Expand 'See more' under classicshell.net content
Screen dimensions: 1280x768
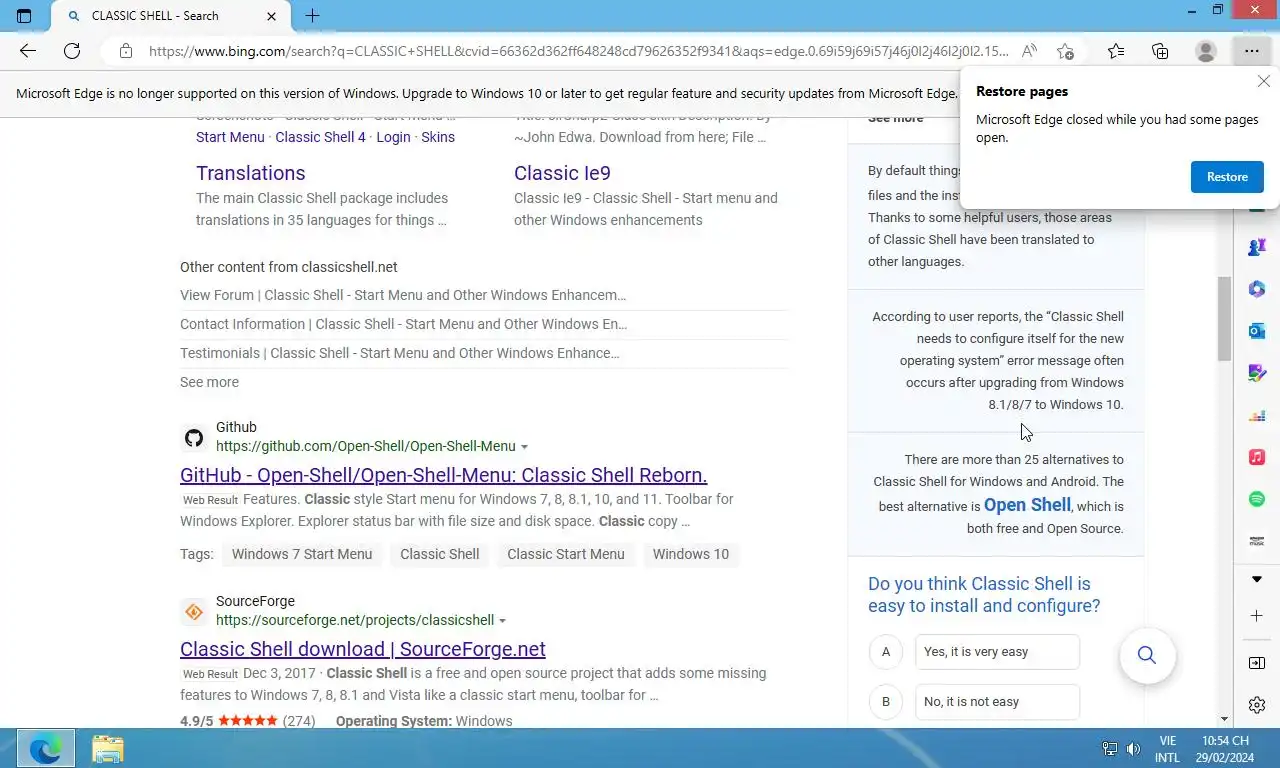tap(209, 382)
